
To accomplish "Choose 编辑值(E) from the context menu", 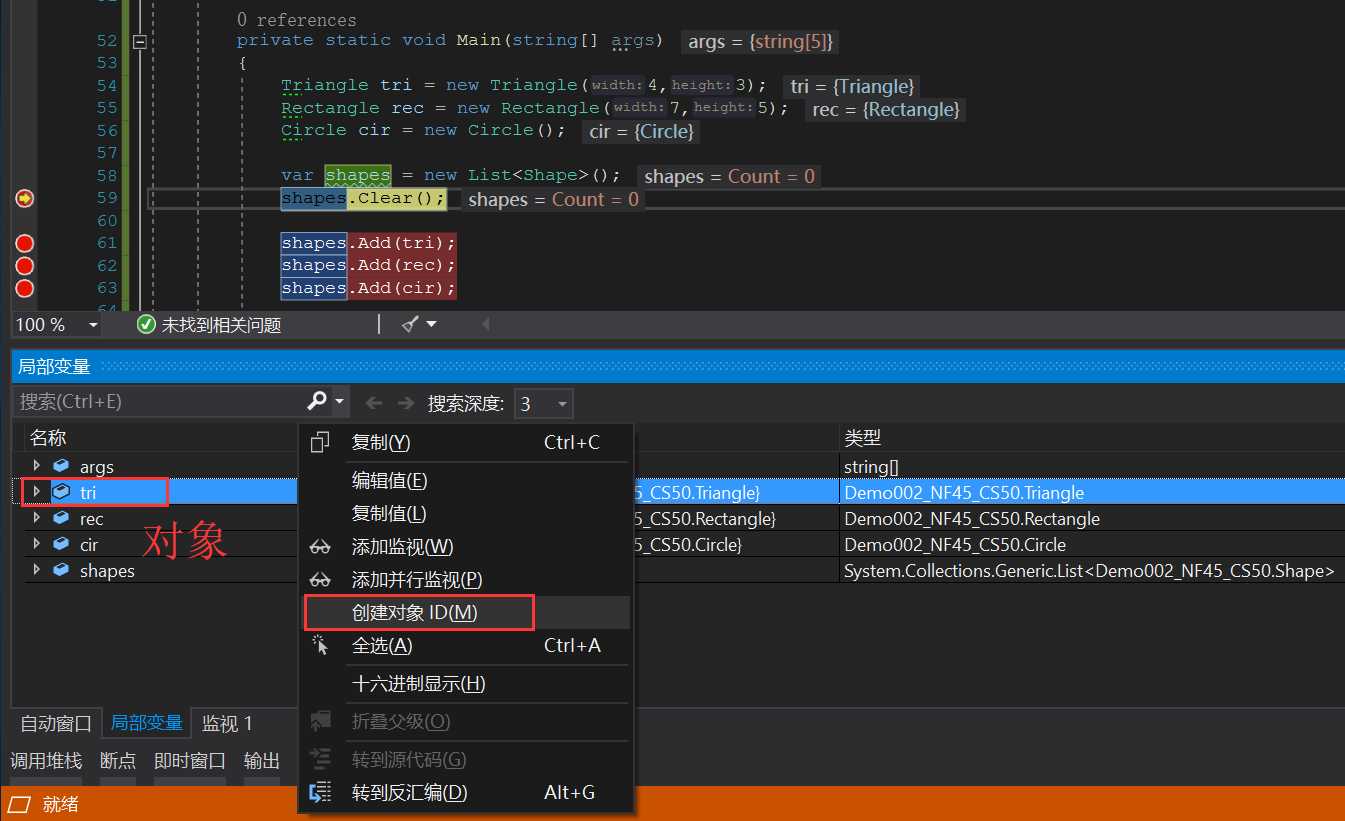I will pos(466,481).
